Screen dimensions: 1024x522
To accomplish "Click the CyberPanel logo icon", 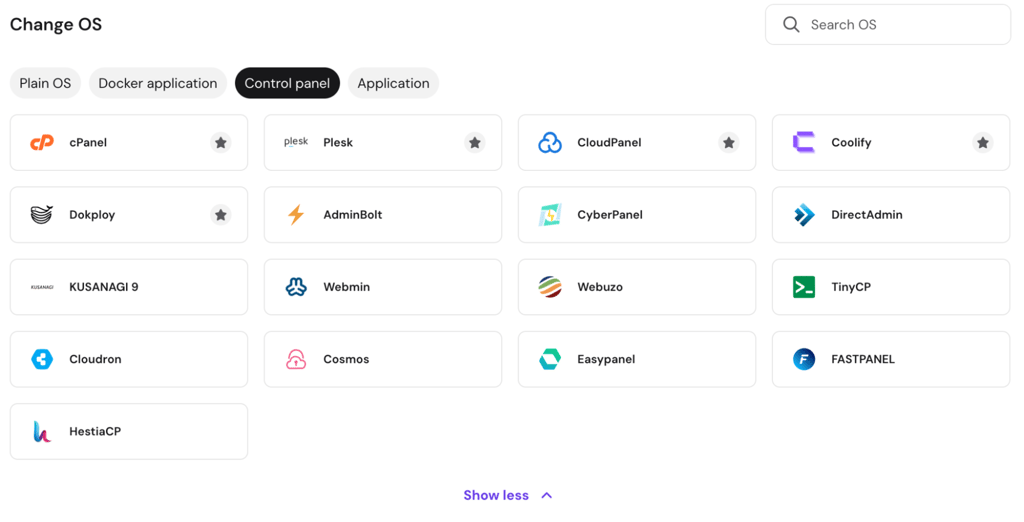I will (x=550, y=214).
